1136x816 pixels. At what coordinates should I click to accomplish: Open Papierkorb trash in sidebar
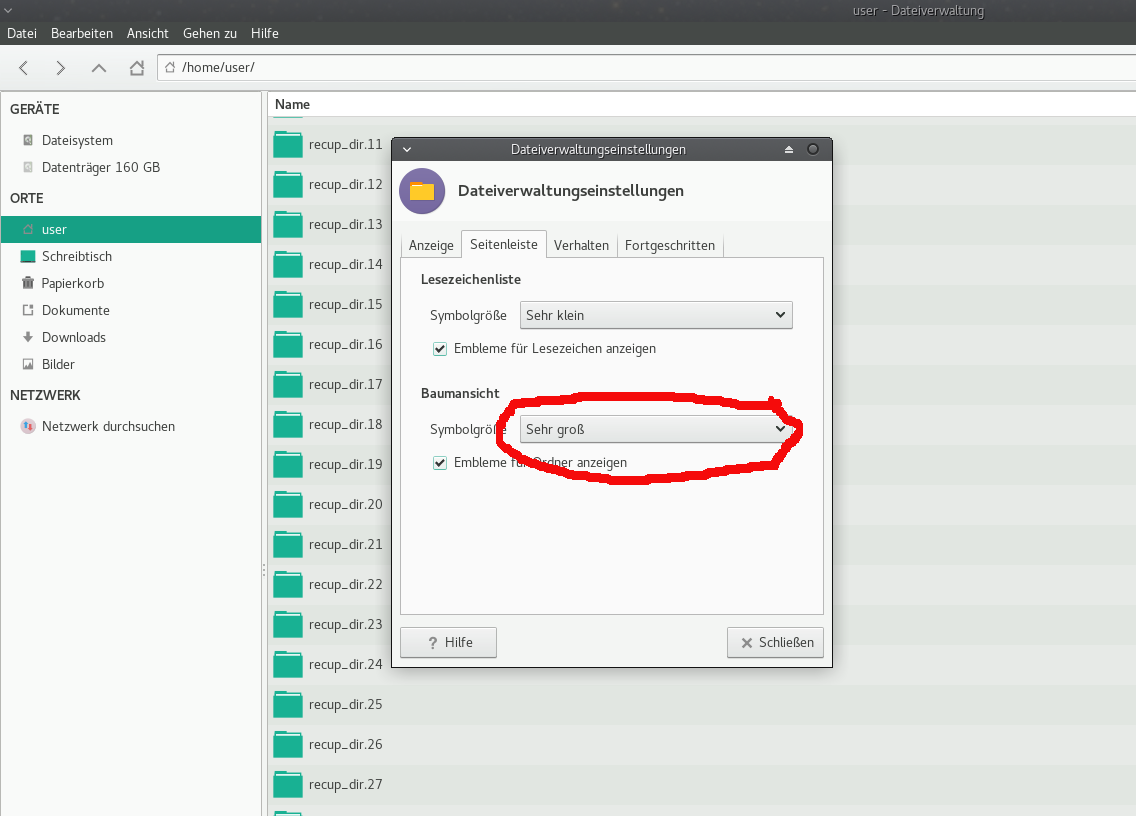point(72,283)
